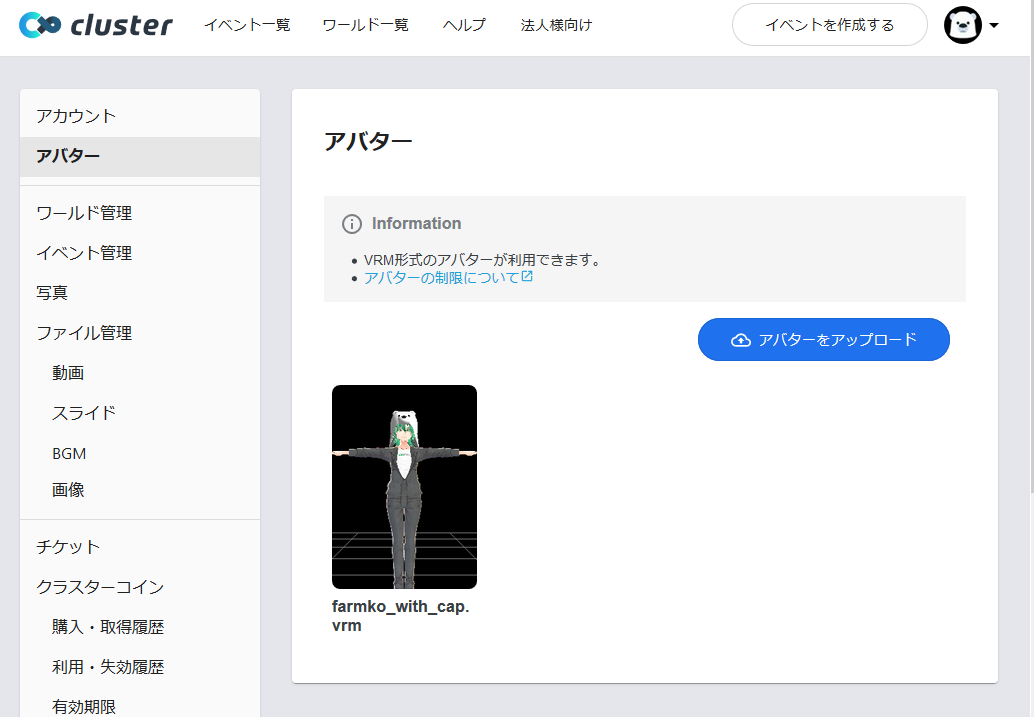Open クラスターコイン in the sidebar

[140, 587]
